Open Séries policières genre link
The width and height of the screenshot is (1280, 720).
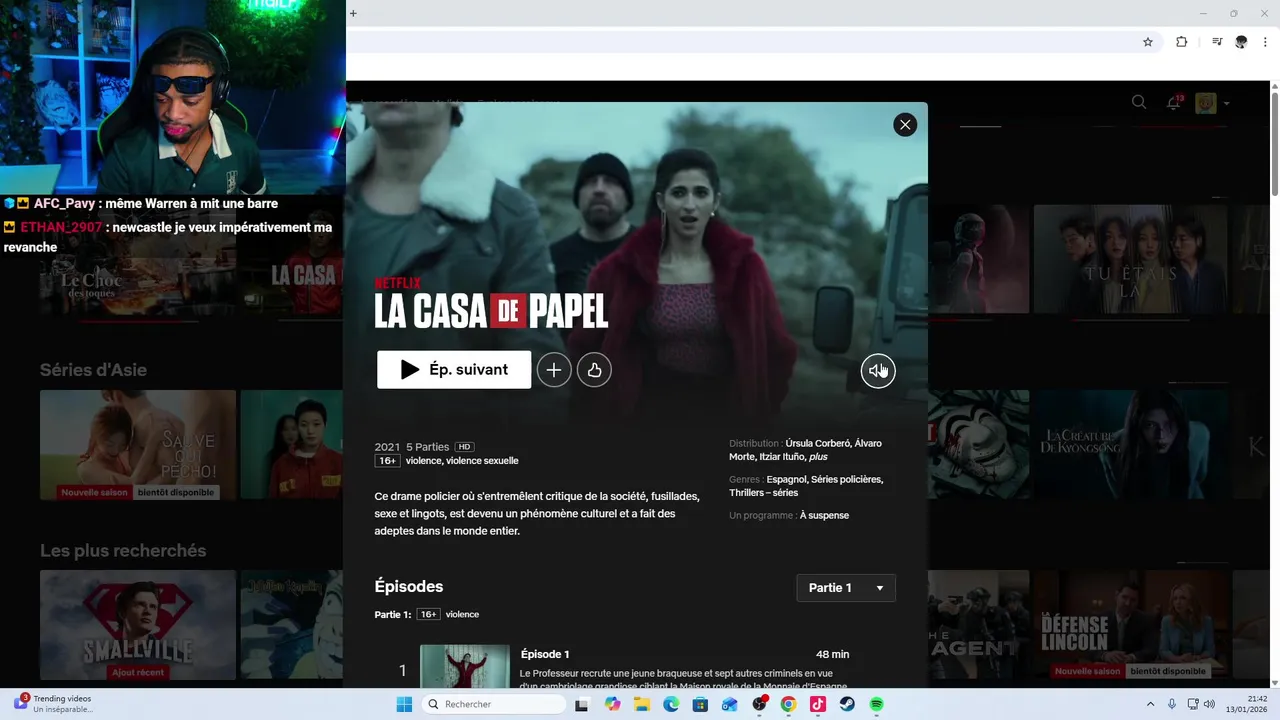847,479
